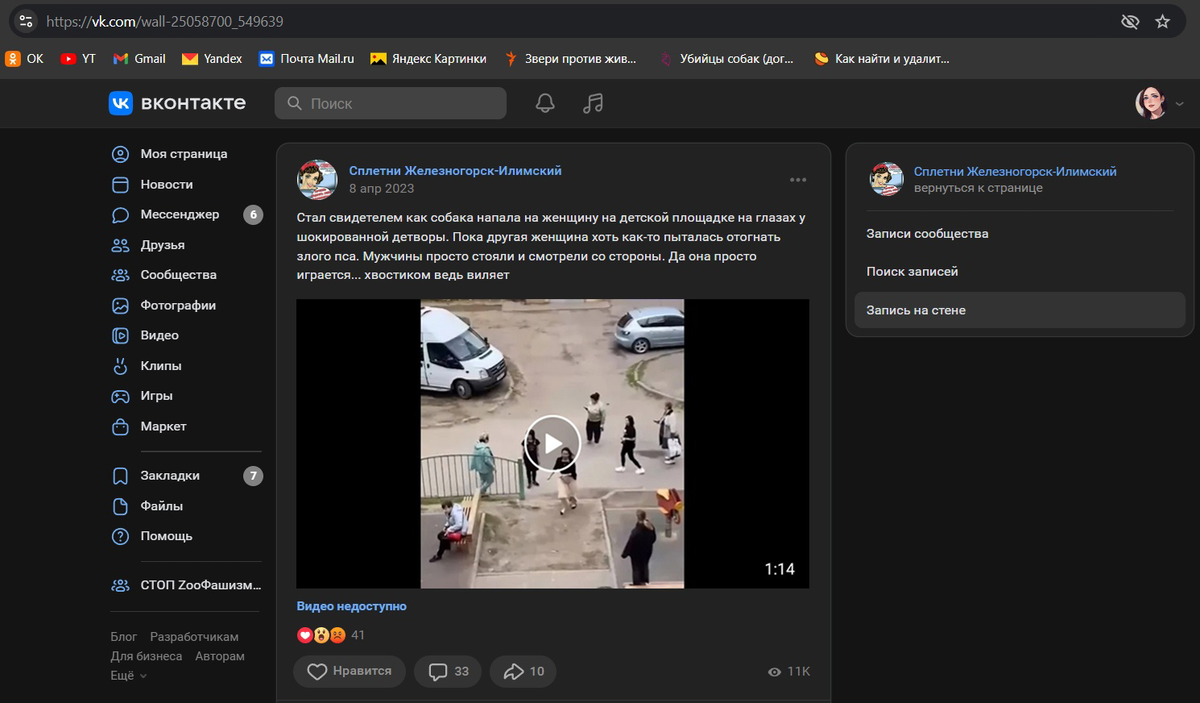Click the crossed-out eye icon in address bar
1200x703 pixels.
click(1130, 21)
